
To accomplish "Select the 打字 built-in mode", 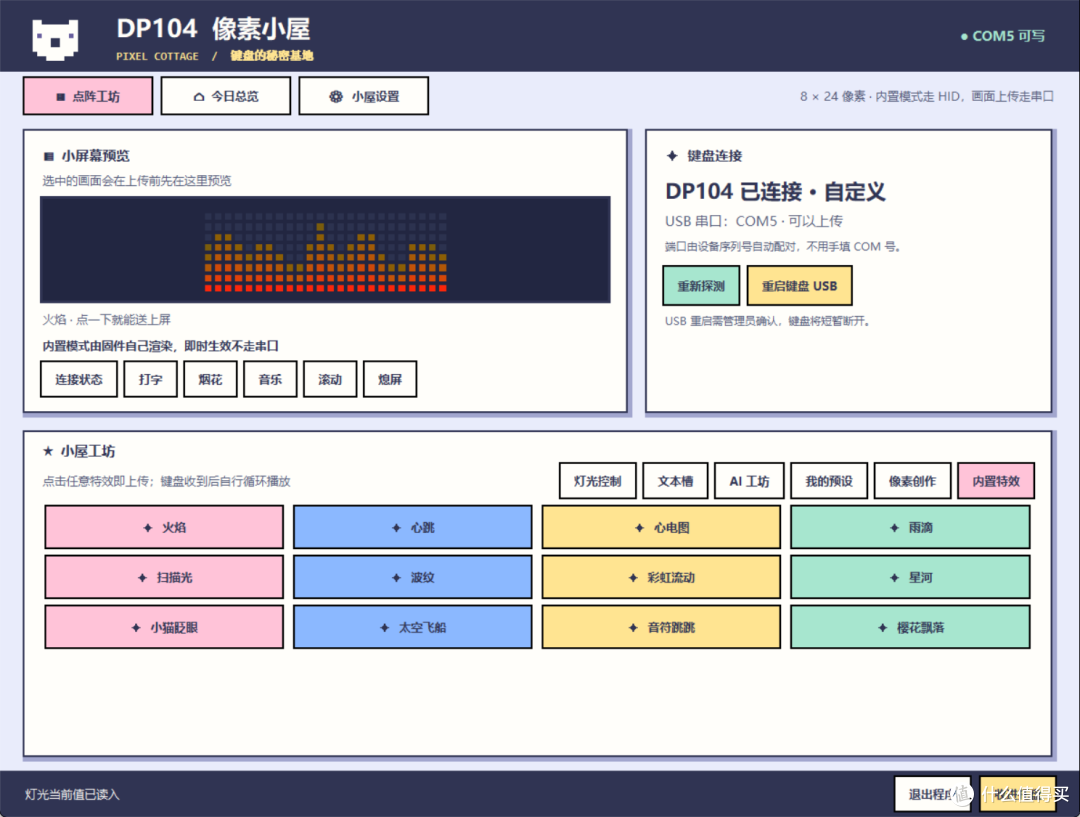I will [x=150, y=380].
